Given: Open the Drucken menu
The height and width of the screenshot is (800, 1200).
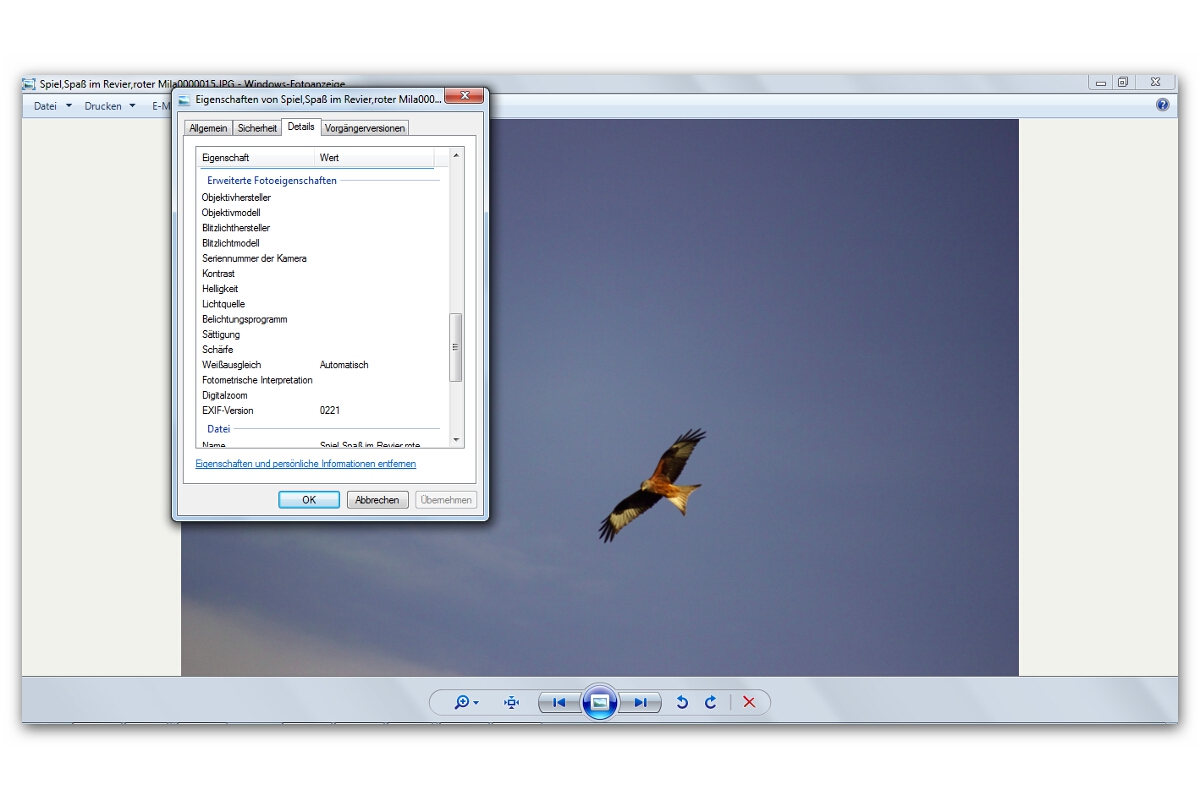Looking at the screenshot, I should pyautogui.click(x=103, y=106).
